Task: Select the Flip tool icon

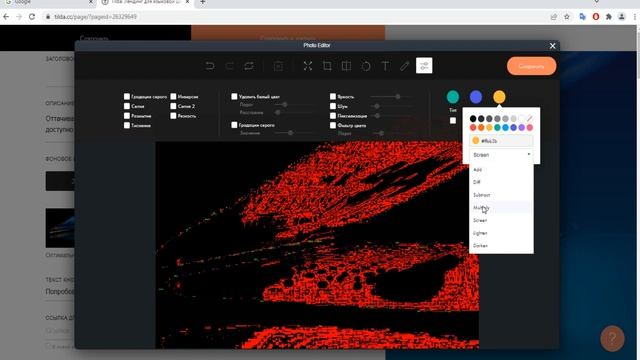Action: 346,66
